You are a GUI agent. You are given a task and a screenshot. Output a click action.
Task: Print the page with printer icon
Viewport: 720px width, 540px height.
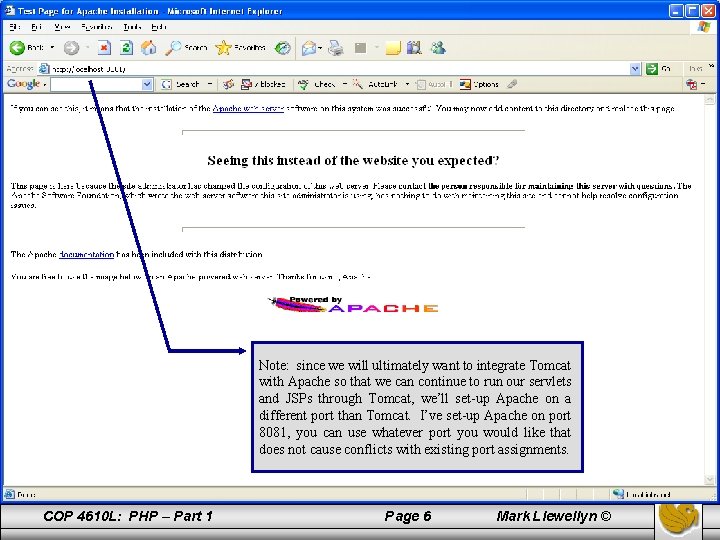click(x=336, y=48)
